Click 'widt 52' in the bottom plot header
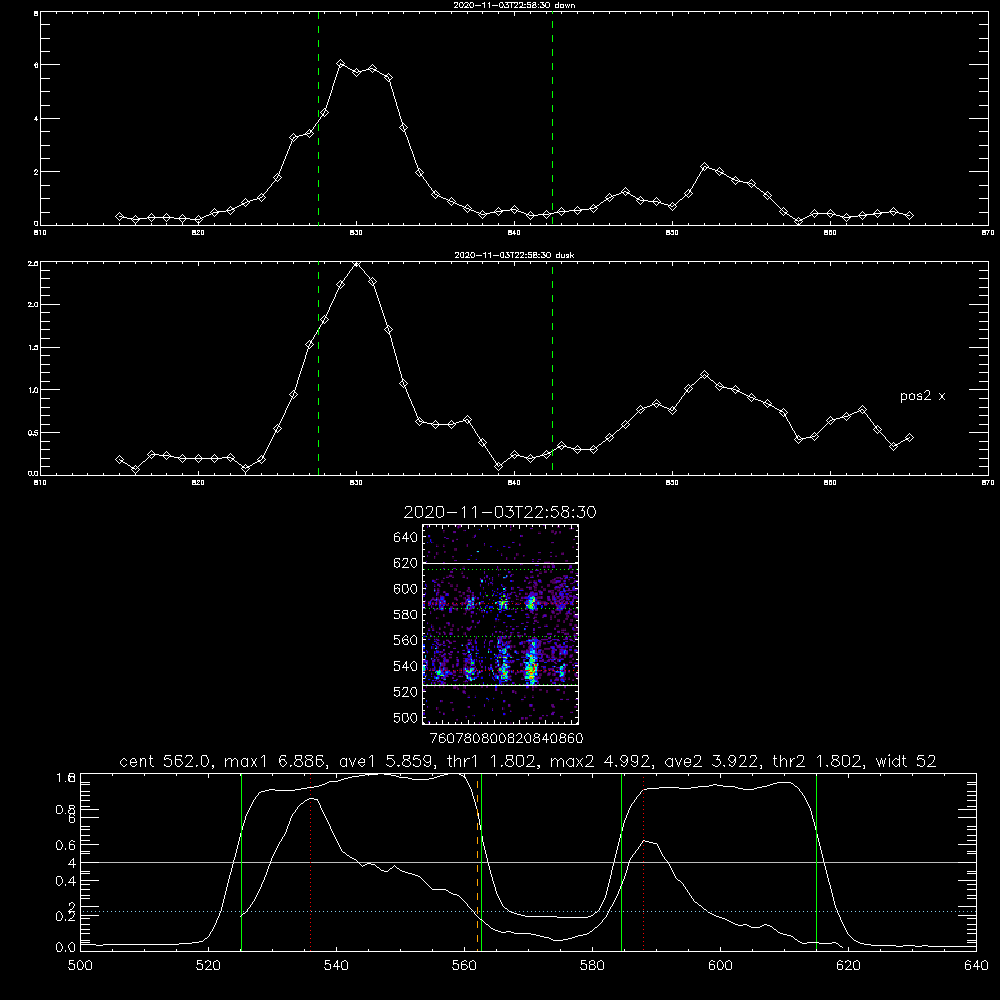 (906, 761)
